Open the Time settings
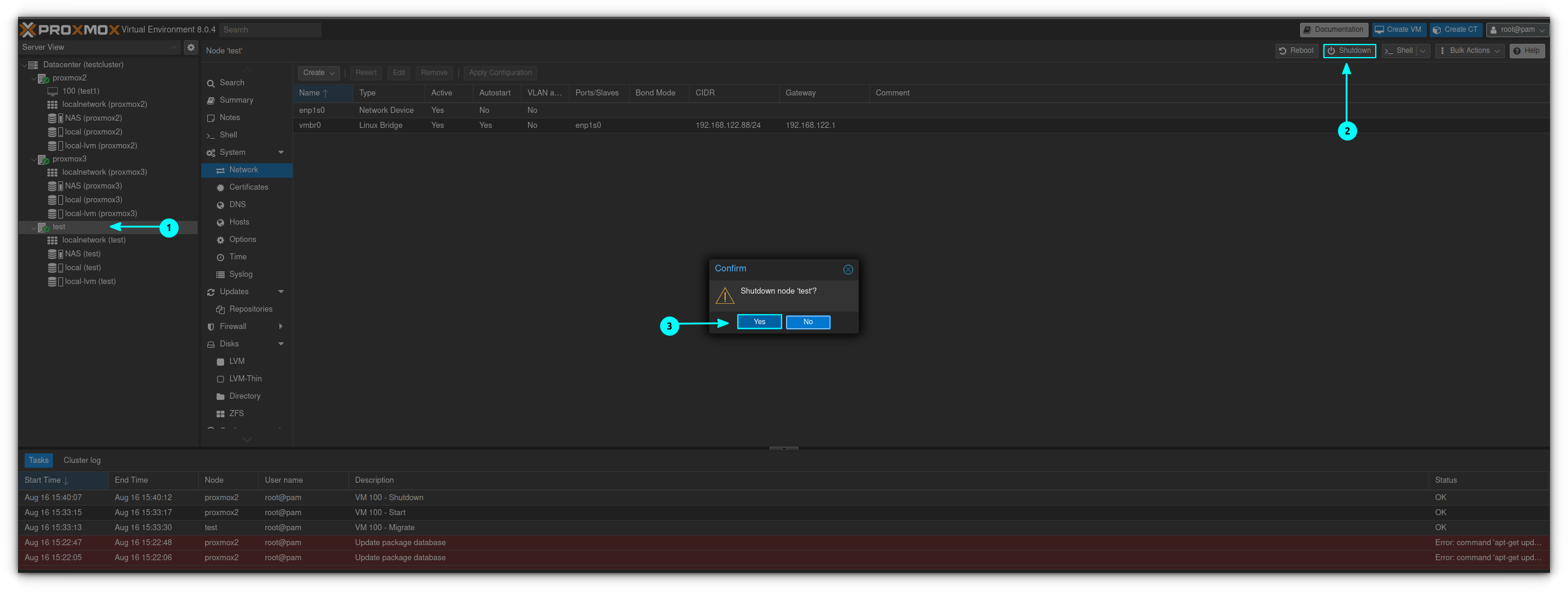1568x592 pixels. pyautogui.click(x=237, y=257)
